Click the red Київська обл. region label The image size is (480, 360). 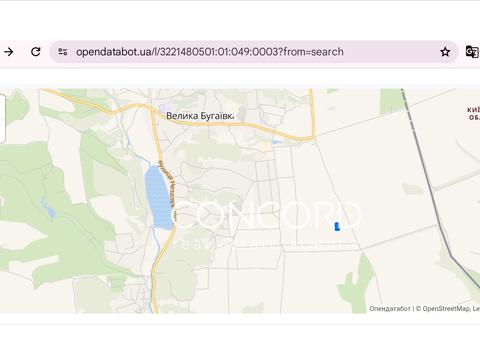click(473, 113)
